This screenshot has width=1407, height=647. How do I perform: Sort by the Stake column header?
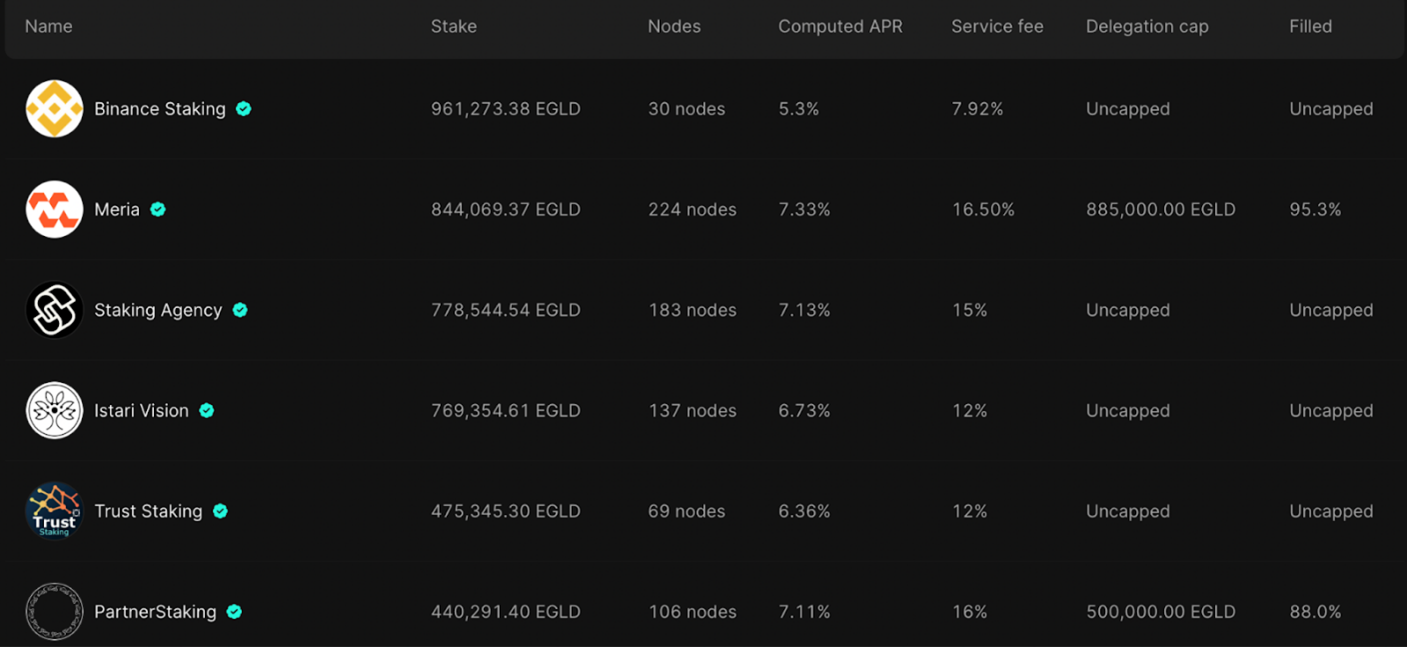pyautogui.click(x=454, y=27)
